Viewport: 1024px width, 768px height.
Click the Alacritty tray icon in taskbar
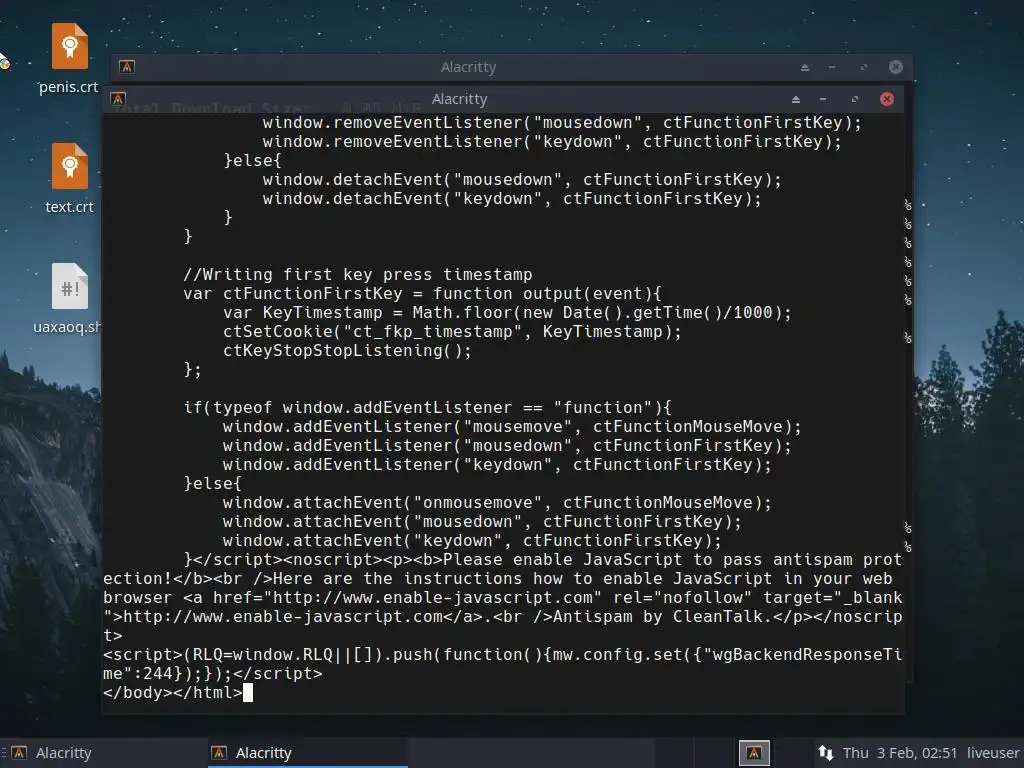754,753
